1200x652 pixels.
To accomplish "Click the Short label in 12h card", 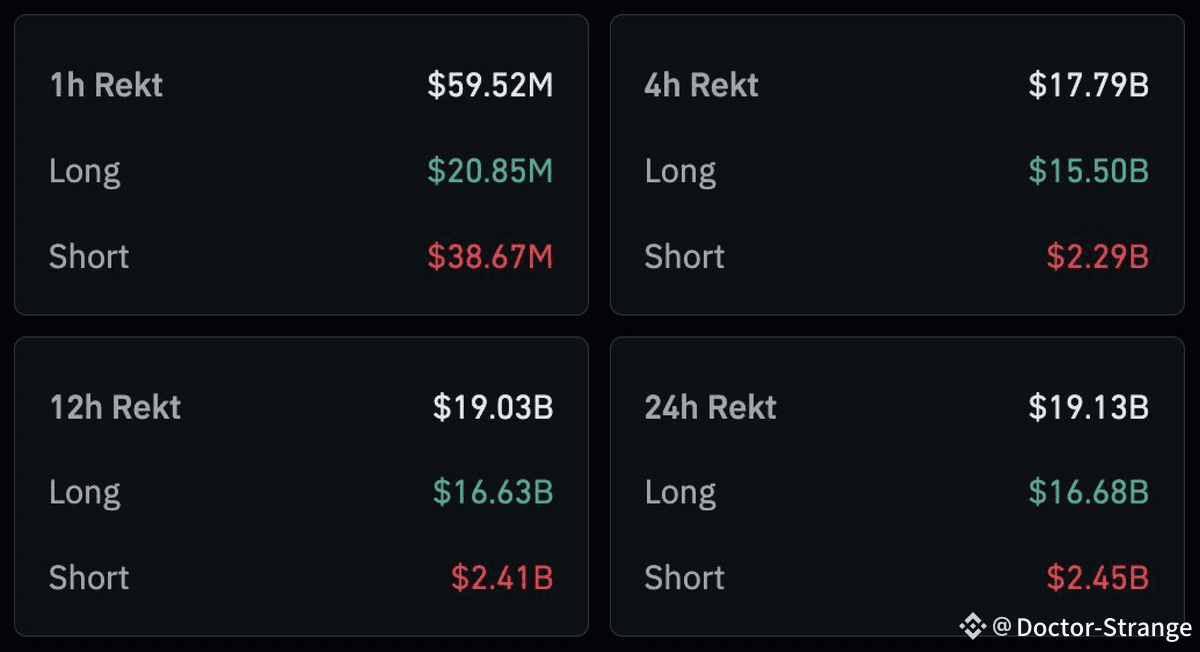I will [89, 577].
